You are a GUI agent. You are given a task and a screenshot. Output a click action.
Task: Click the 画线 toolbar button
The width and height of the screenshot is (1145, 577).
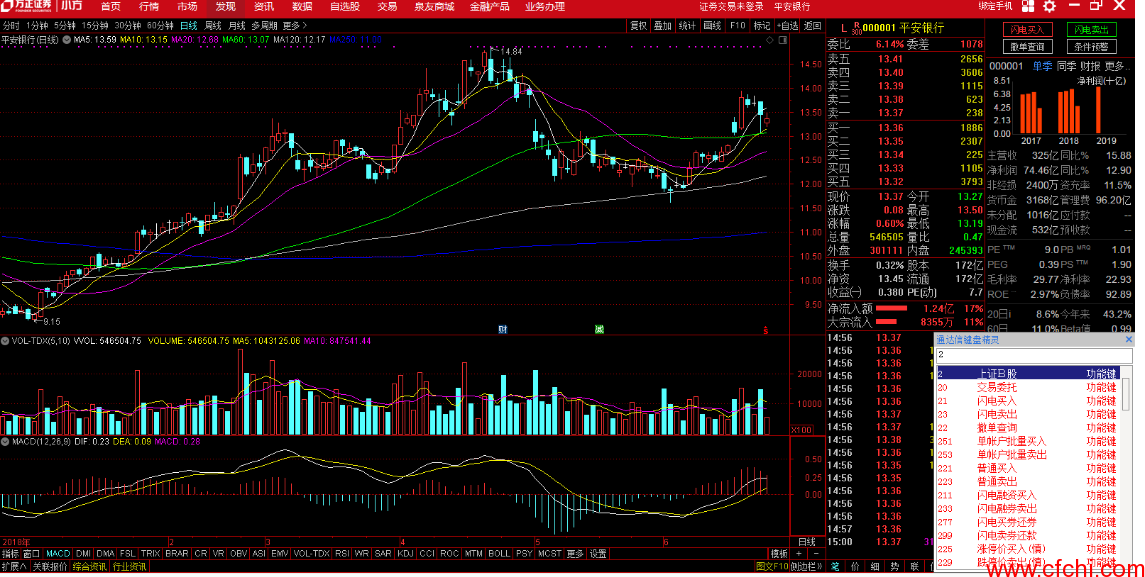click(x=712, y=26)
